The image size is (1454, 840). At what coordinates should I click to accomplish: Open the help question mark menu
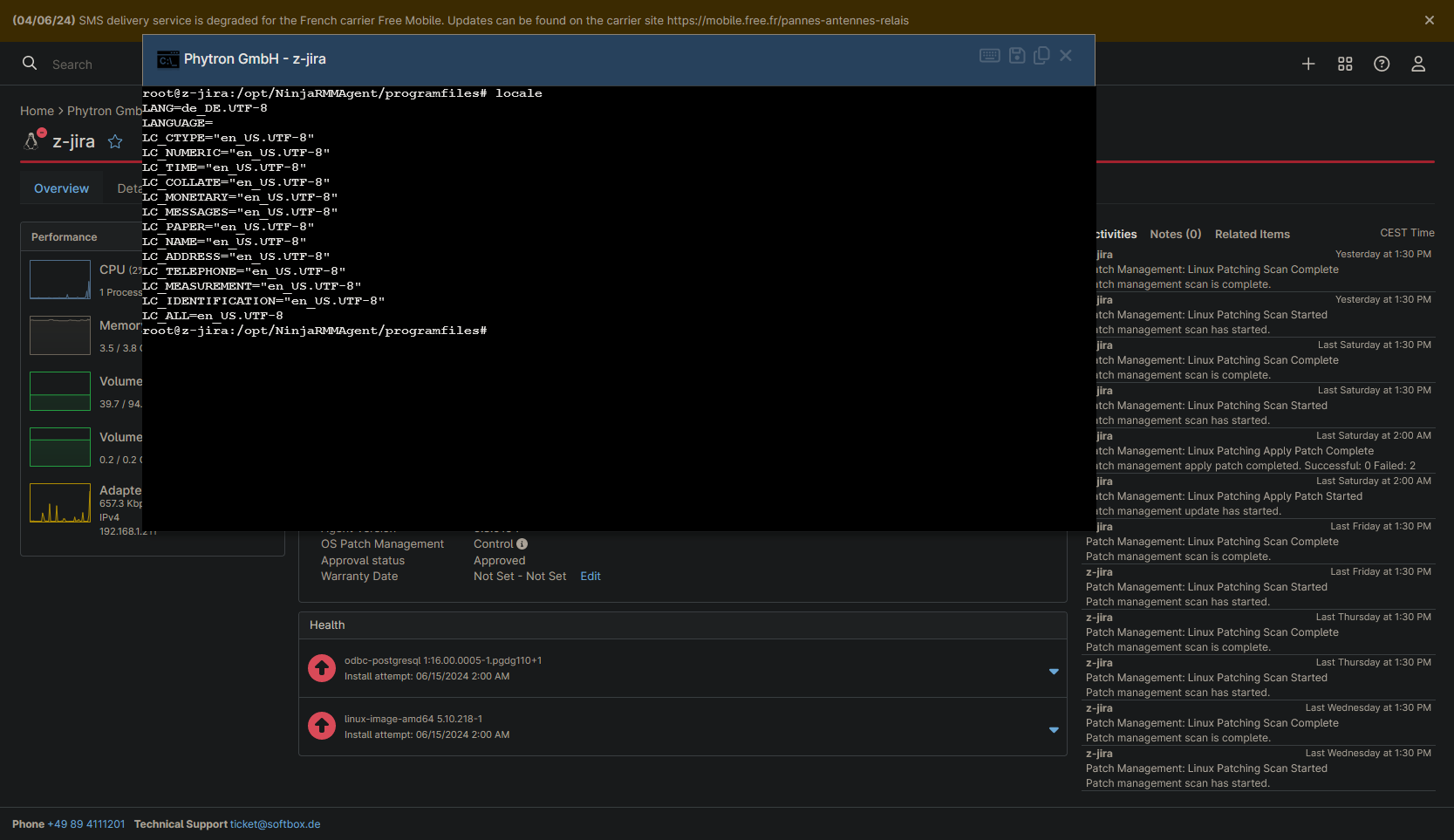1382,64
